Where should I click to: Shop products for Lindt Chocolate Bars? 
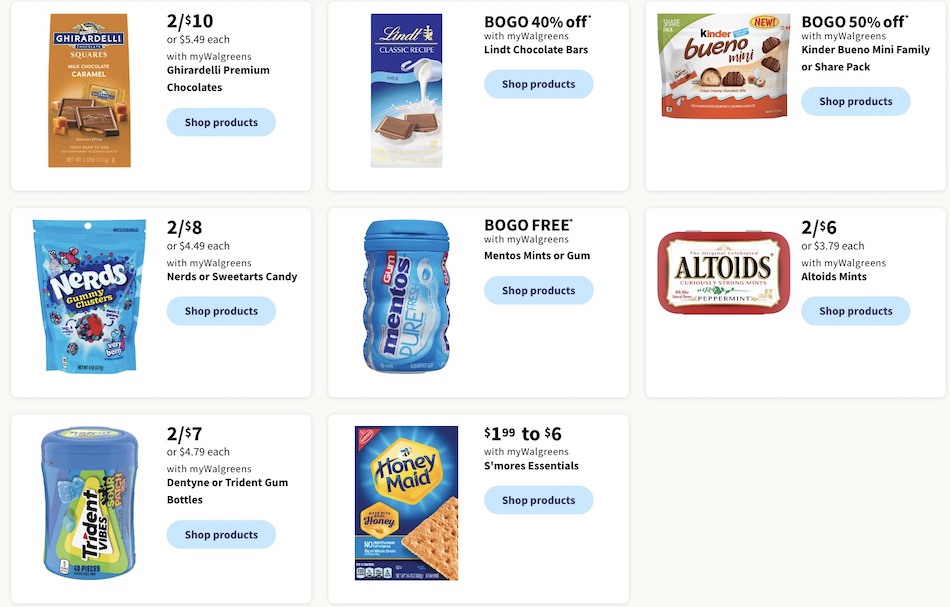coord(538,84)
